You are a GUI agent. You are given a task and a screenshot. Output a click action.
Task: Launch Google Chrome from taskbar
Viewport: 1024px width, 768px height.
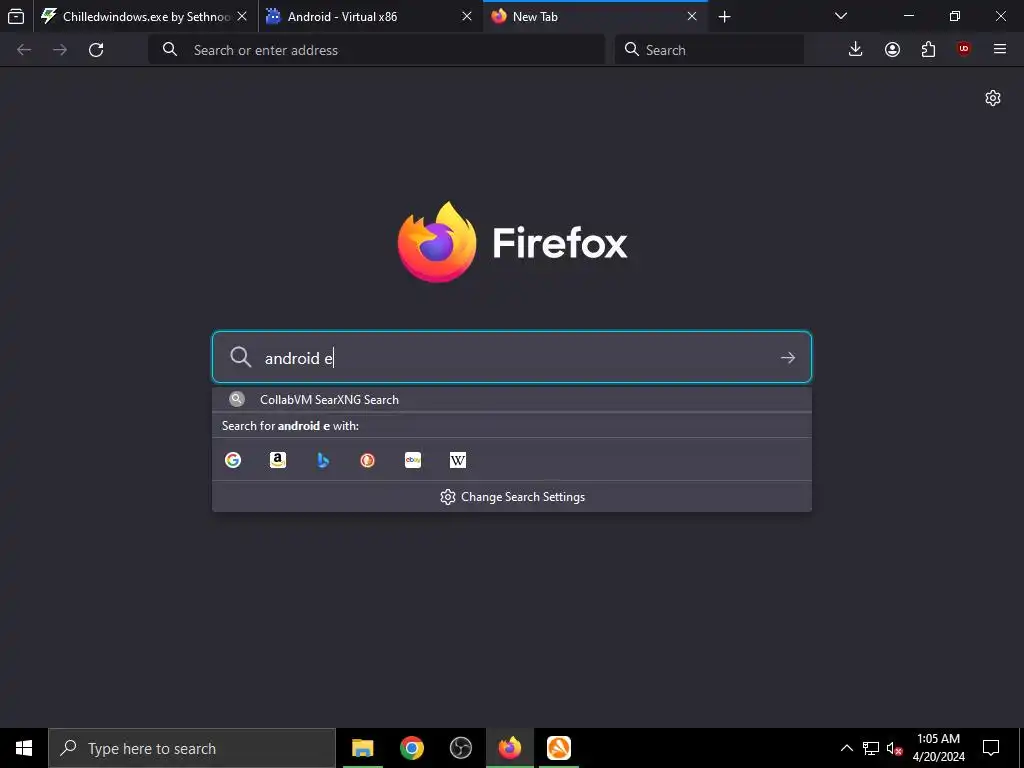pos(411,748)
